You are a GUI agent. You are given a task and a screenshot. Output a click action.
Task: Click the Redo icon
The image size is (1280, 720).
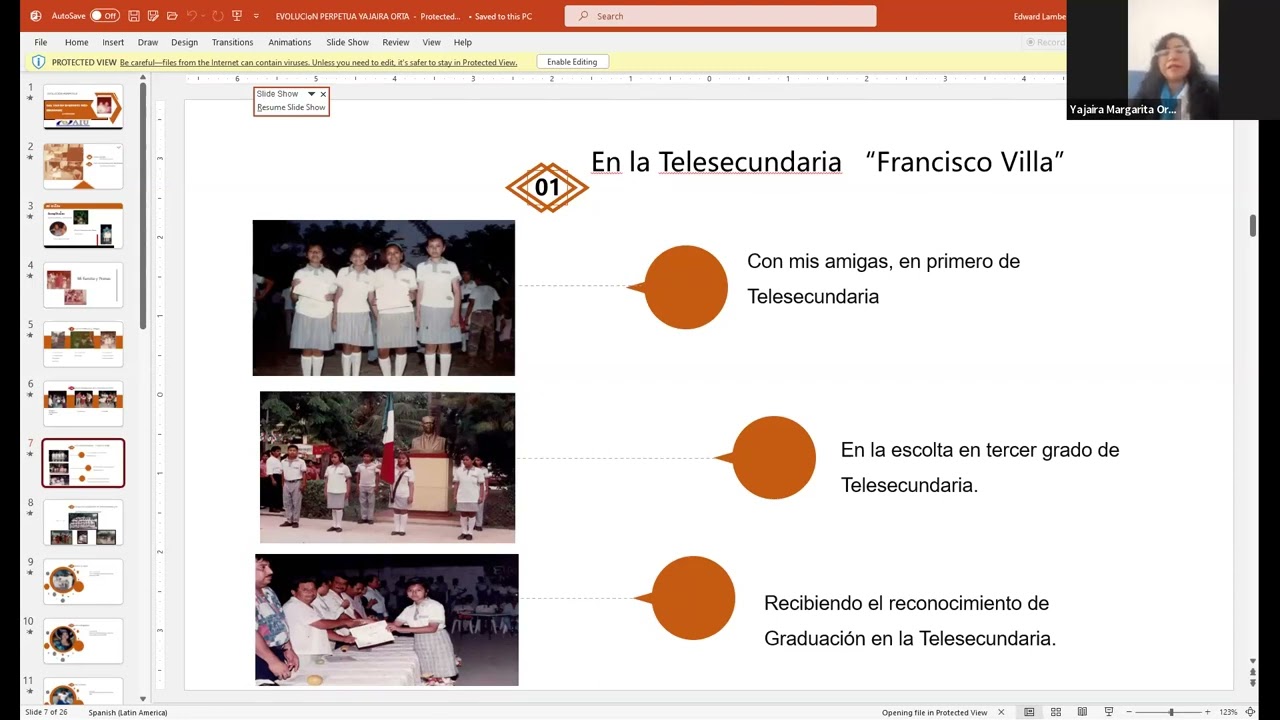(217, 16)
